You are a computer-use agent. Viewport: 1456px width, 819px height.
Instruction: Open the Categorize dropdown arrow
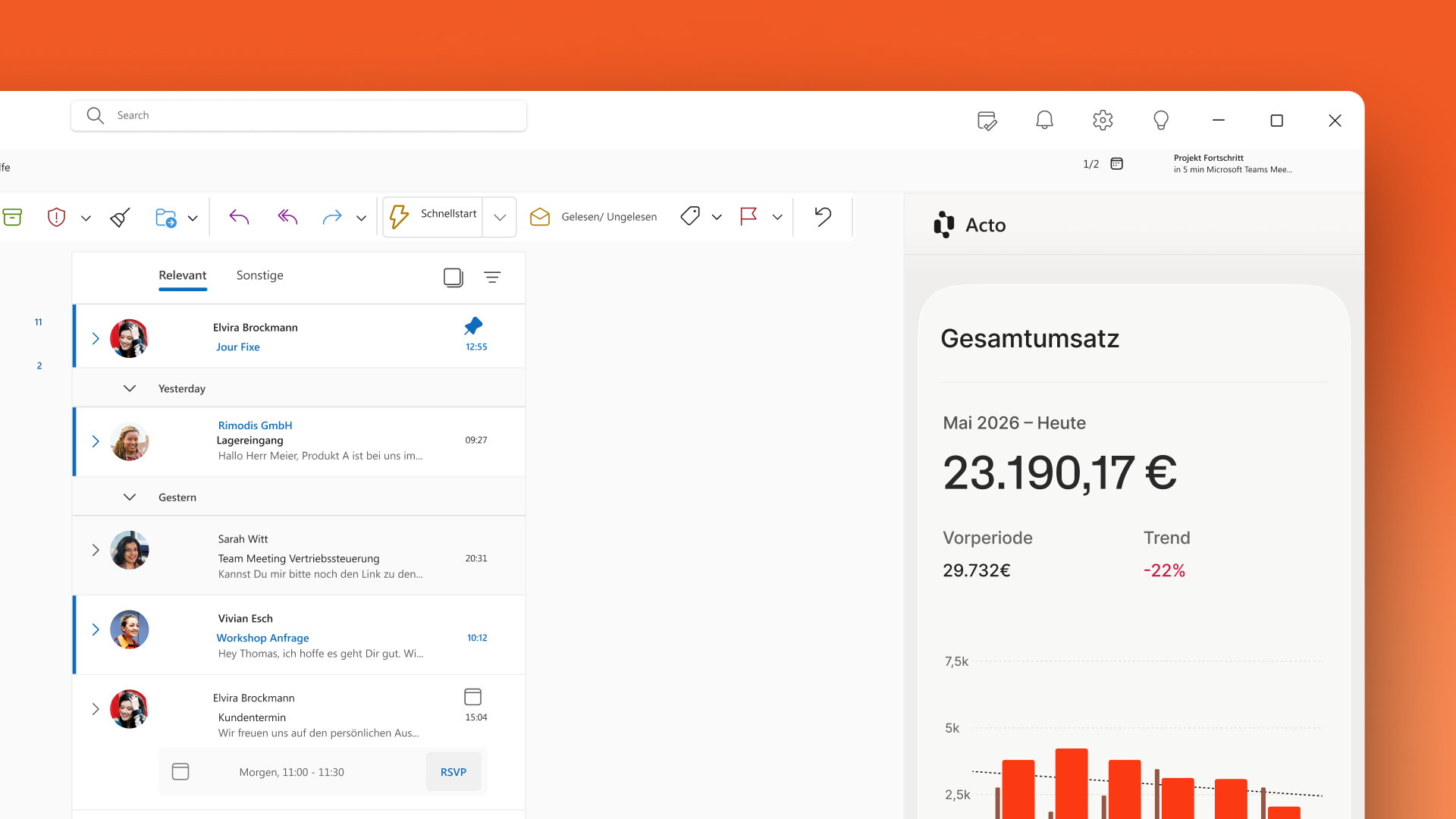click(717, 218)
